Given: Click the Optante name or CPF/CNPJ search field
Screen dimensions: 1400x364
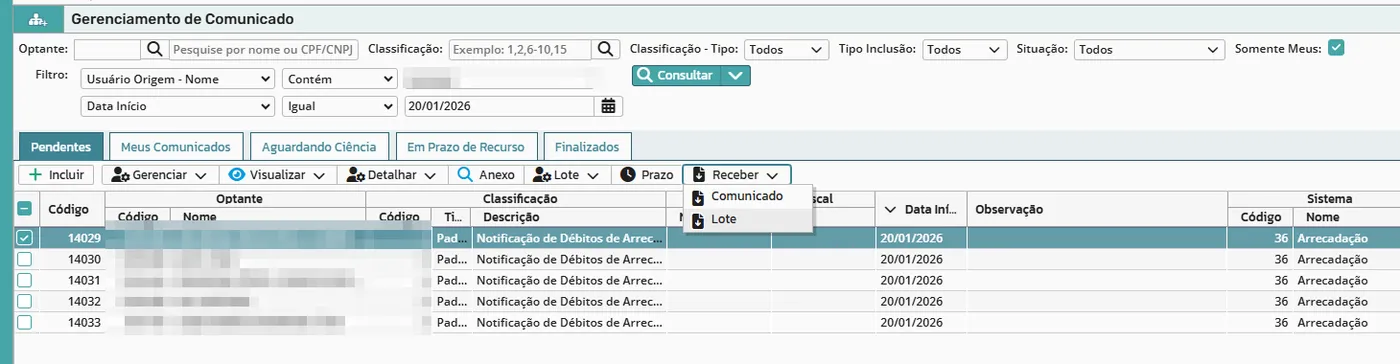Looking at the screenshot, I should (263, 49).
